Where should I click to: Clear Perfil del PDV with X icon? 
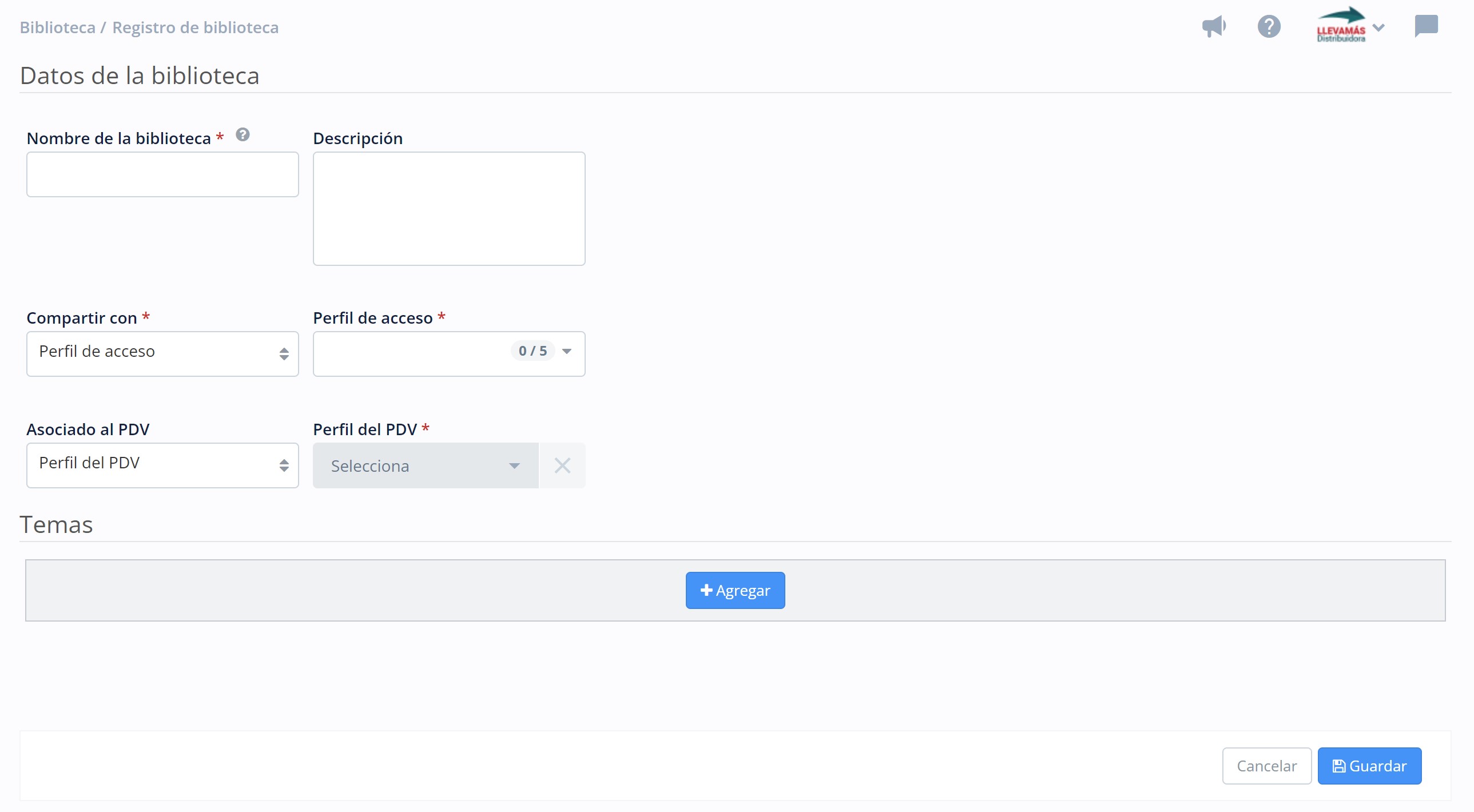point(562,465)
